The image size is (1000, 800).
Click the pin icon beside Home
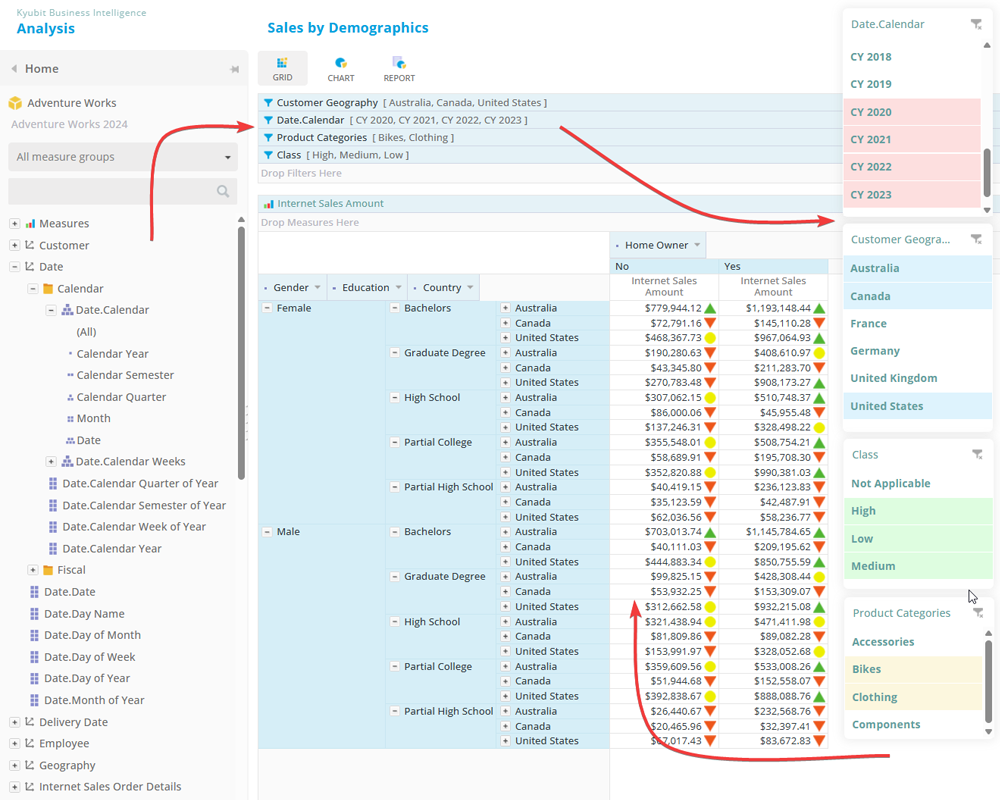(234, 69)
